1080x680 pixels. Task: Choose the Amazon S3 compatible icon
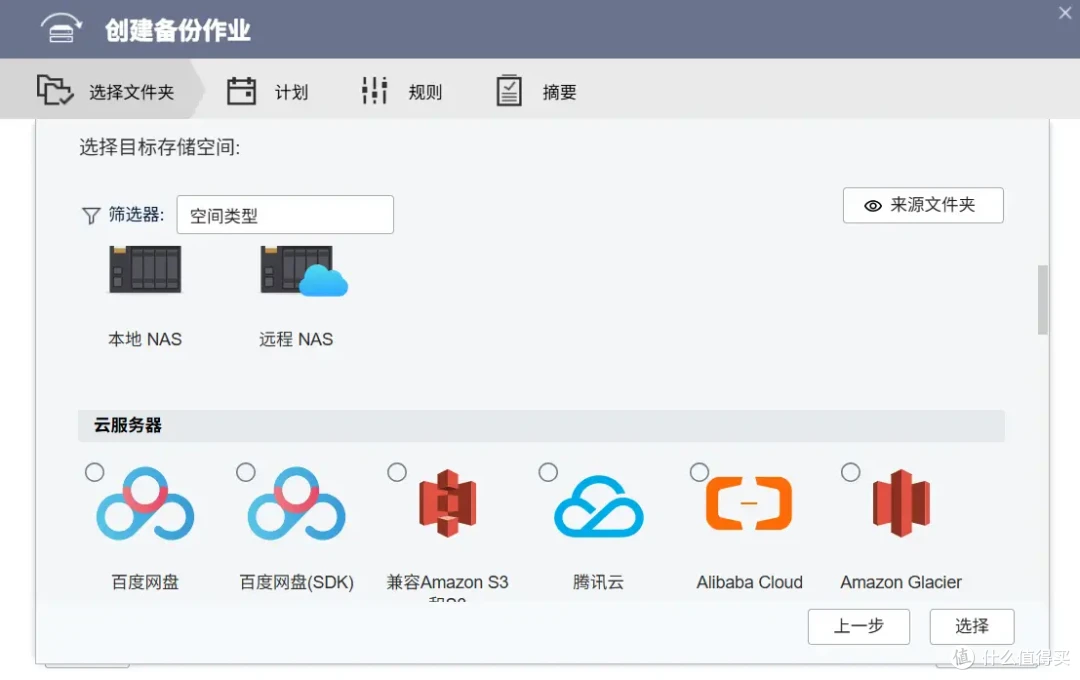(x=448, y=503)
